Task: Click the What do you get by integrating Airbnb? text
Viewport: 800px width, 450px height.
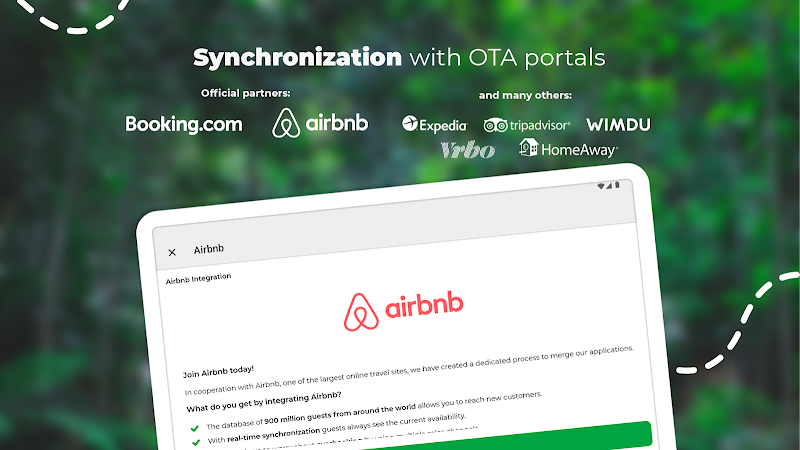Action: pyautogui.click(x=264, y=402)
